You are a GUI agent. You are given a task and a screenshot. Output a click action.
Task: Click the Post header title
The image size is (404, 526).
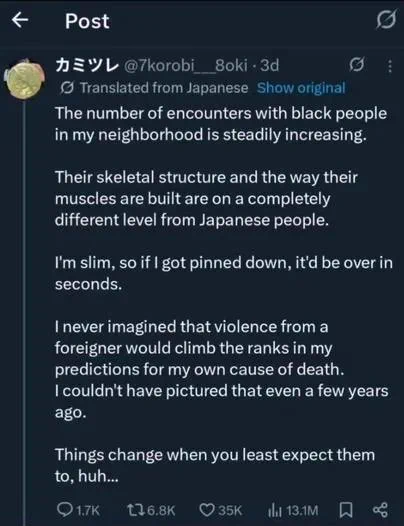coord(87,21)
